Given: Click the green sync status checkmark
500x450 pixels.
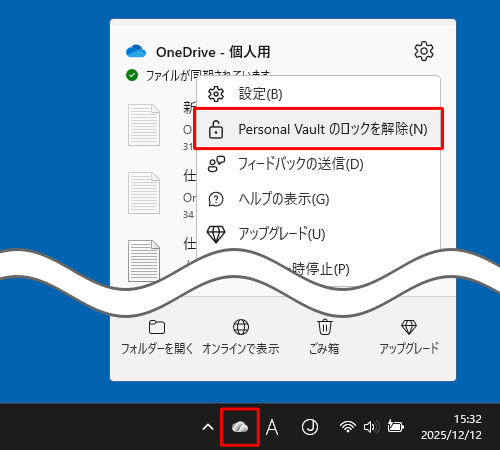Looking at the screenshot, I should click(132, 75).
